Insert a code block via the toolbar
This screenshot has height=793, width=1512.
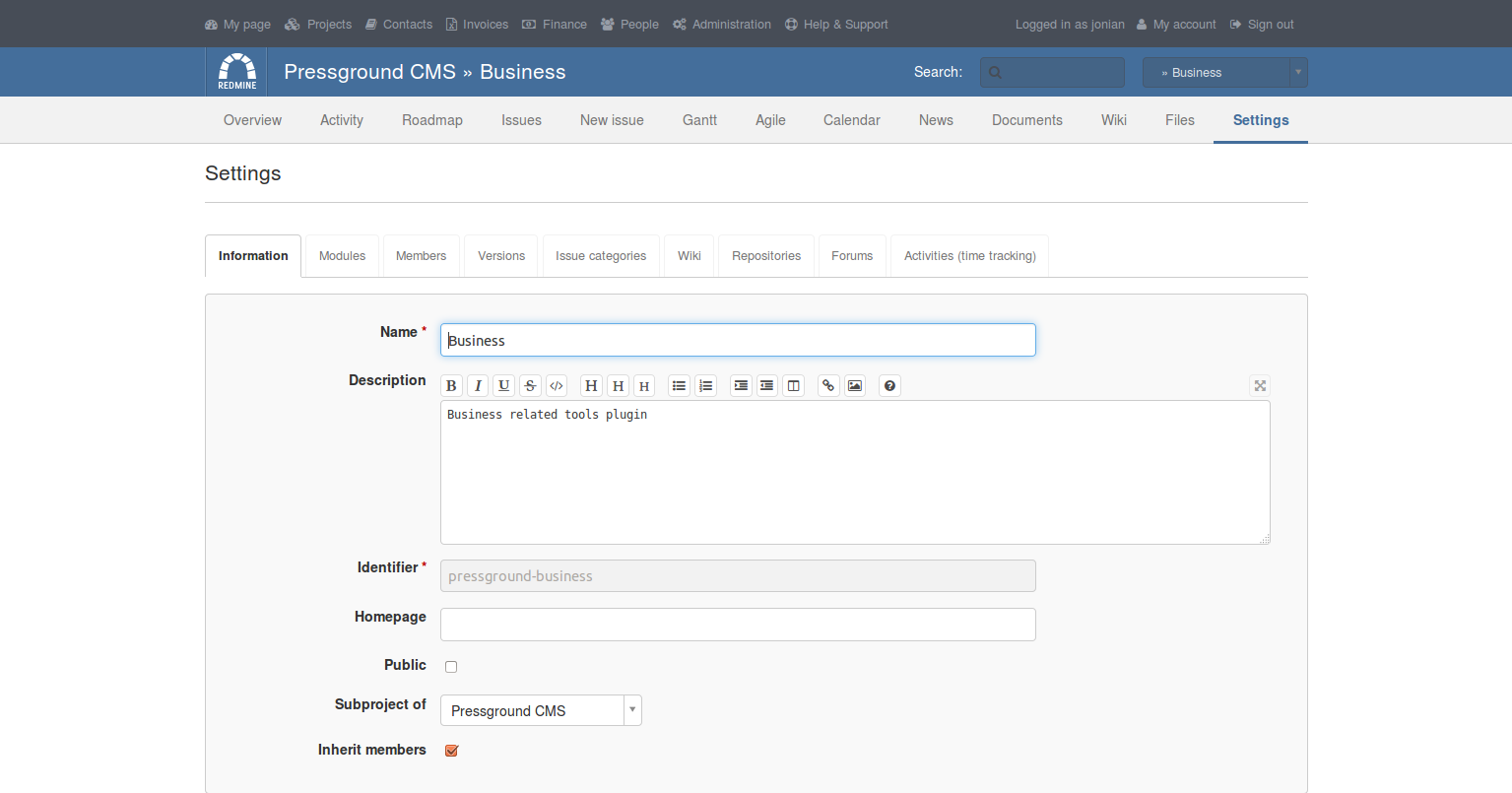tap(557, 385)
